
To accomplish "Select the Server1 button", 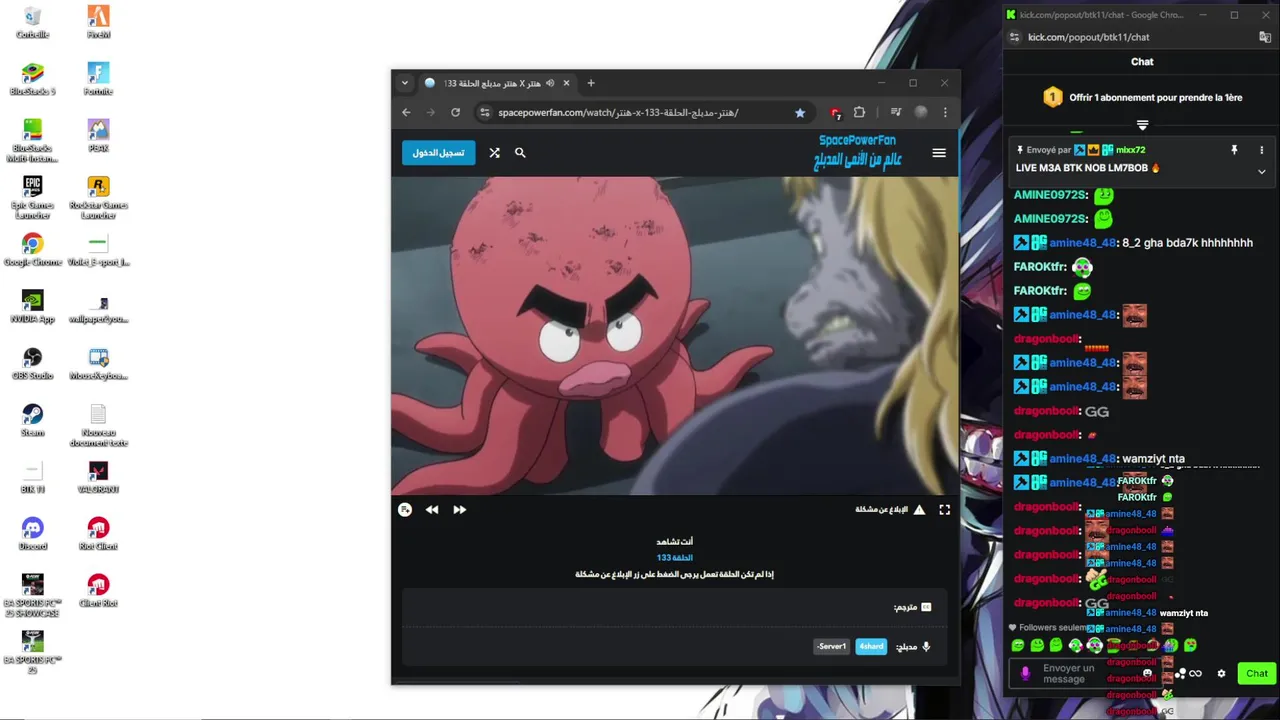I will pyautogui.click(x=831, y=646).
